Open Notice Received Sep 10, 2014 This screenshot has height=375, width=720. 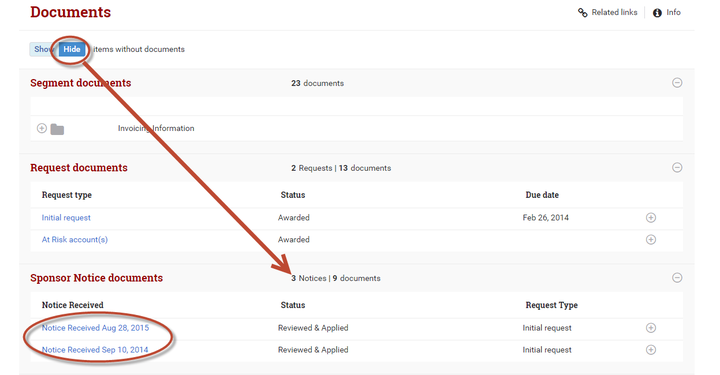(95, 350)
